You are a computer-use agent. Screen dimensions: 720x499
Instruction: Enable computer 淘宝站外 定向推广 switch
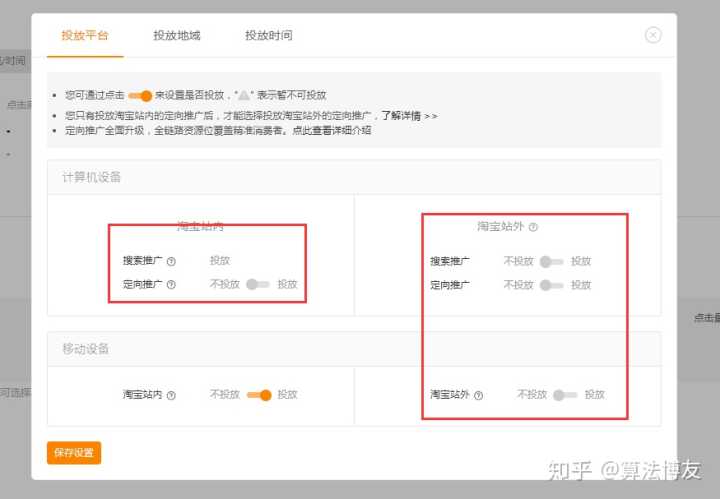551,285
